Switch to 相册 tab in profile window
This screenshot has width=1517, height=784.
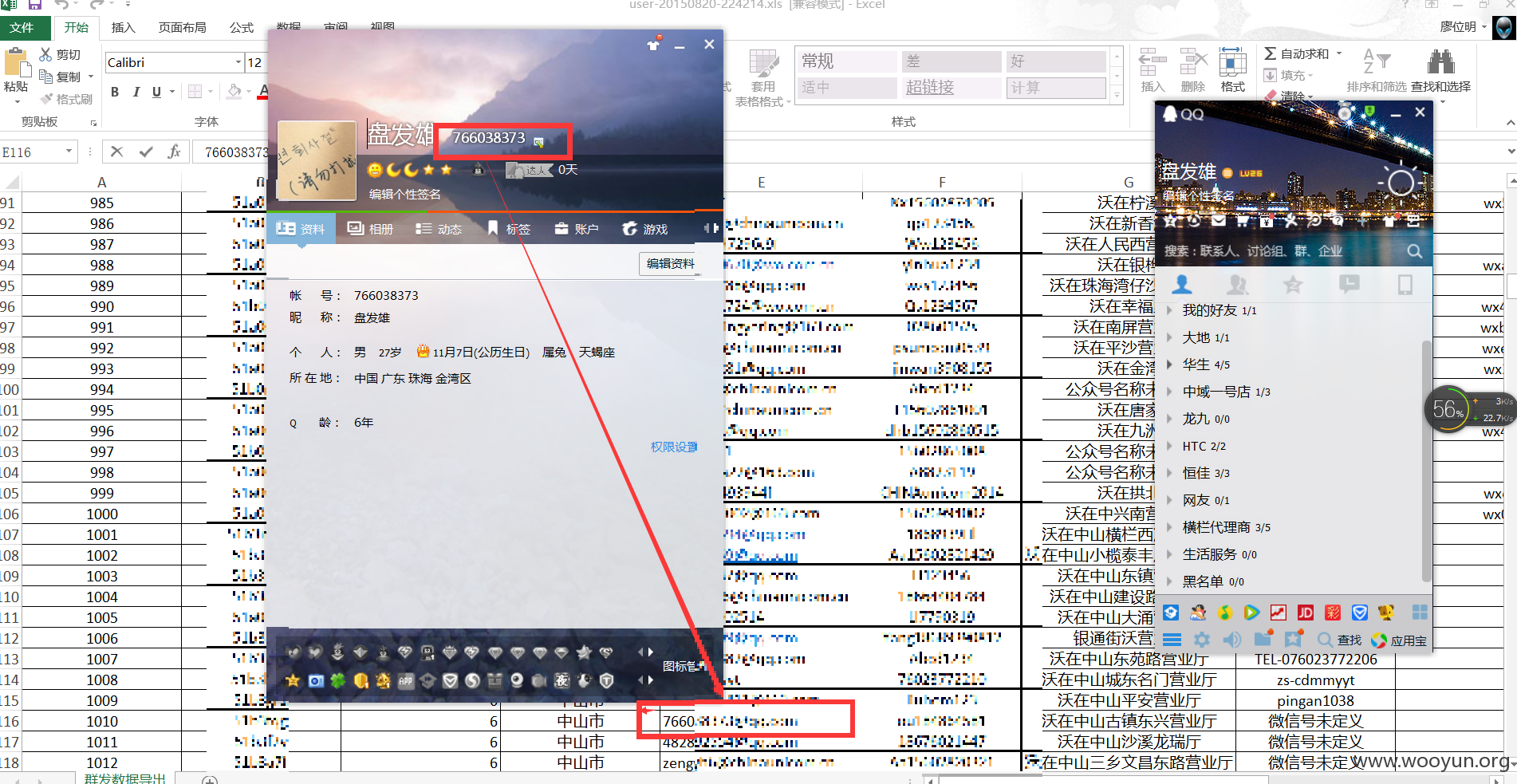pyautogui.click(x=371, y=229)
